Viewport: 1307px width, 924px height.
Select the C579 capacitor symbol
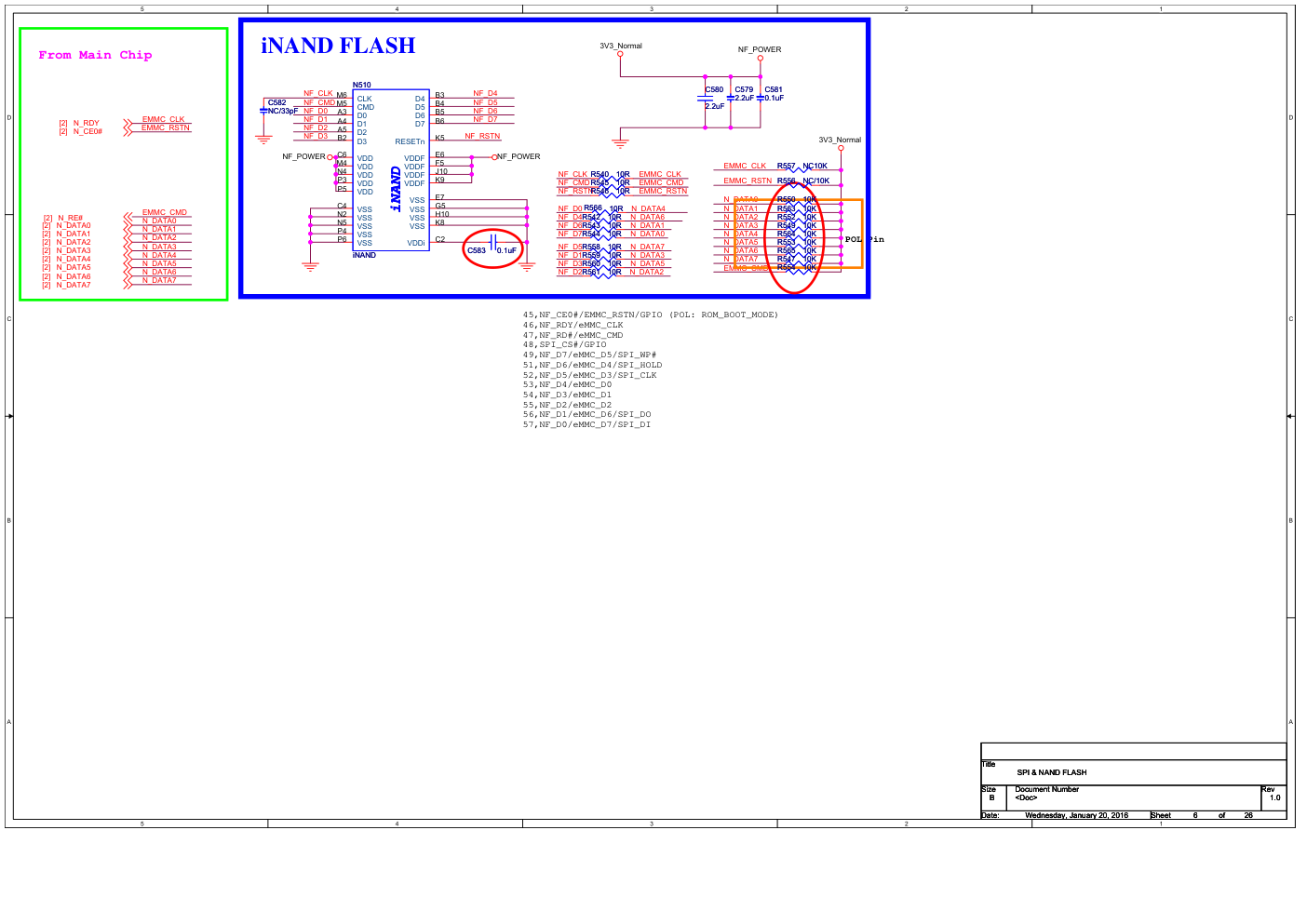pyautogui.click(x=731, y=98)
